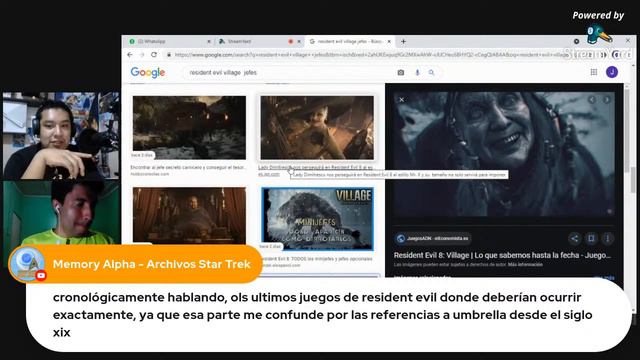Click the blue search magnifier icon
The height and width of the screenshot is (360, 640).
(x=431, y=73)
